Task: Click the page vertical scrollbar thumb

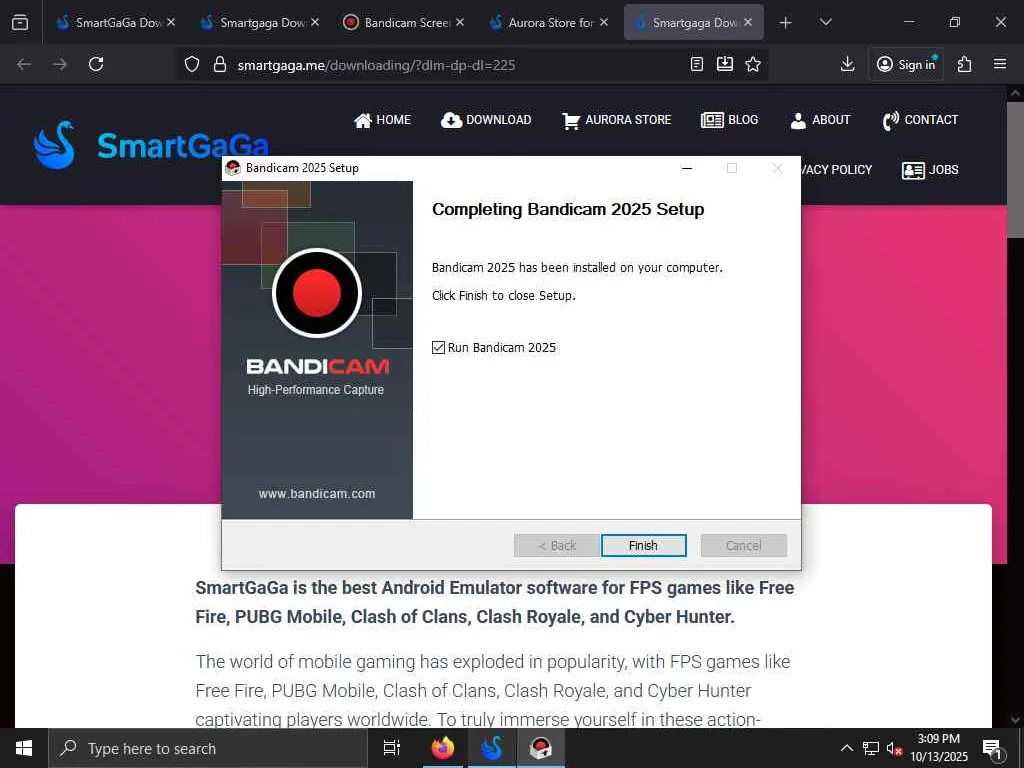Action: [1015, 170]
